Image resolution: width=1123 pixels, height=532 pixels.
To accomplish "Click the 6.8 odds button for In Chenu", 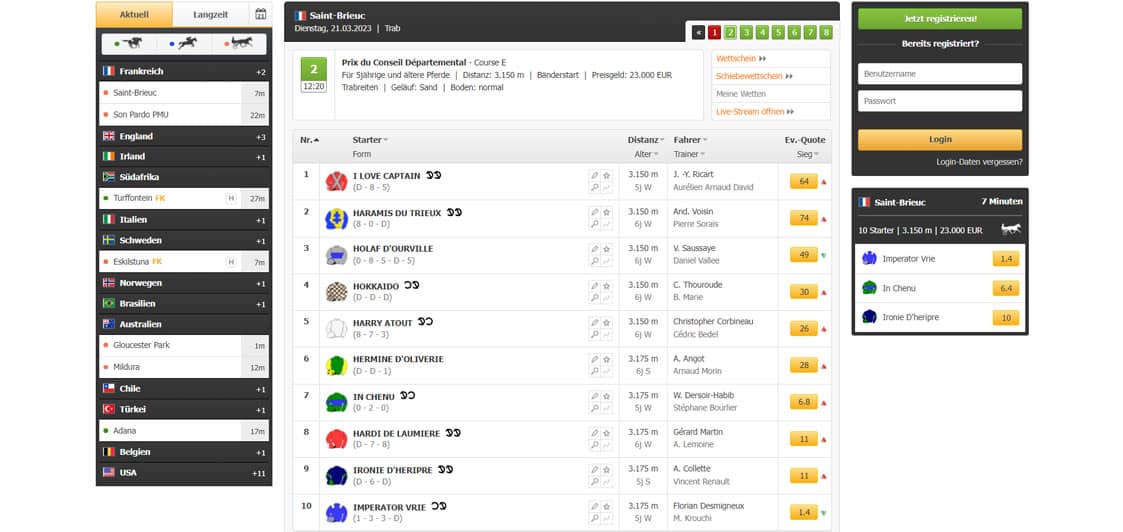I will click(x=803, y=402).
